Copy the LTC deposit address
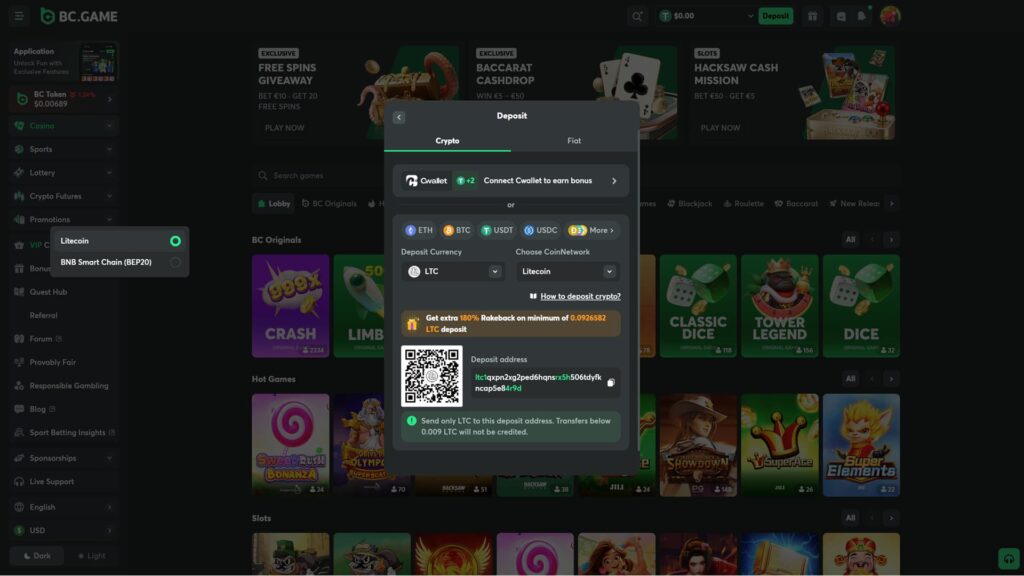 click(611, 383)
